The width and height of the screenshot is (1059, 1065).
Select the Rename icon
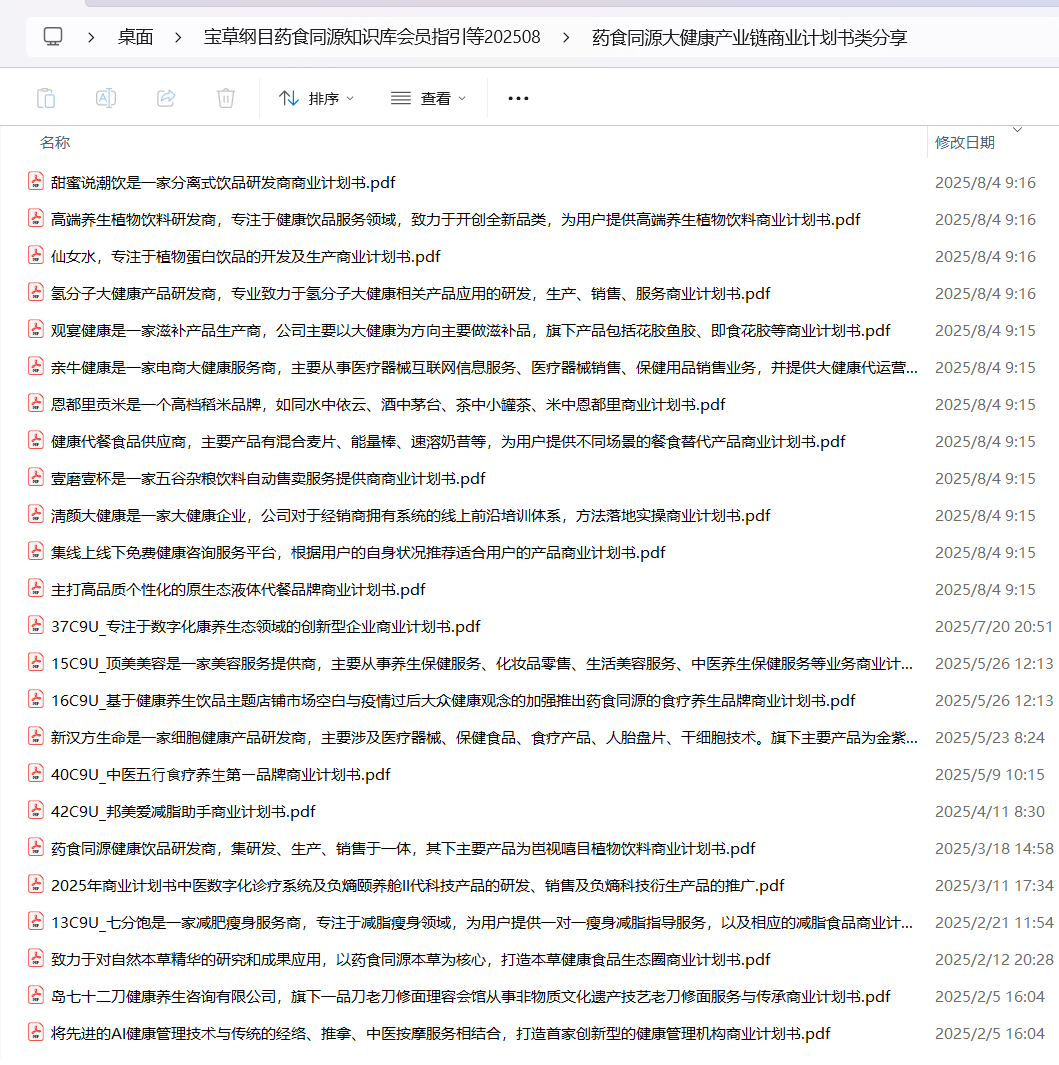point(106,97)
